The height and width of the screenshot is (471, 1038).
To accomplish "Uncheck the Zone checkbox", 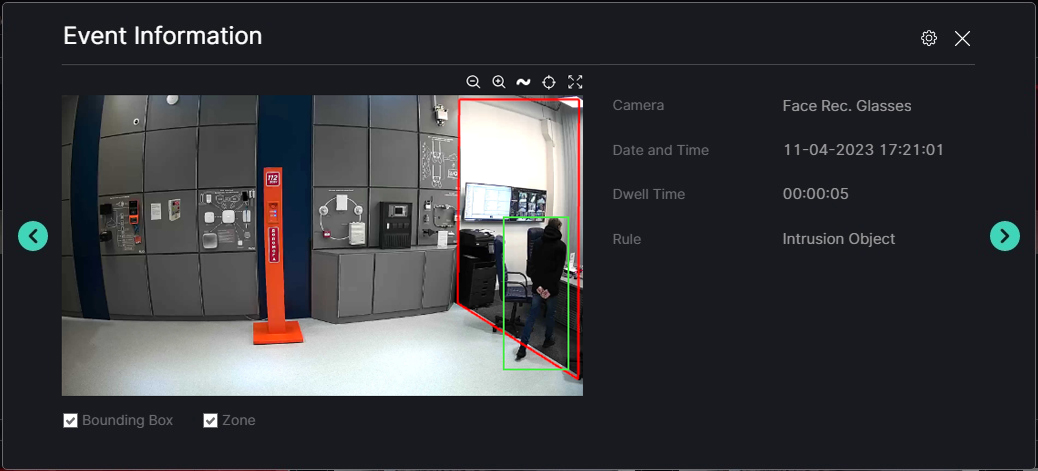I will [x=211, y=421].
